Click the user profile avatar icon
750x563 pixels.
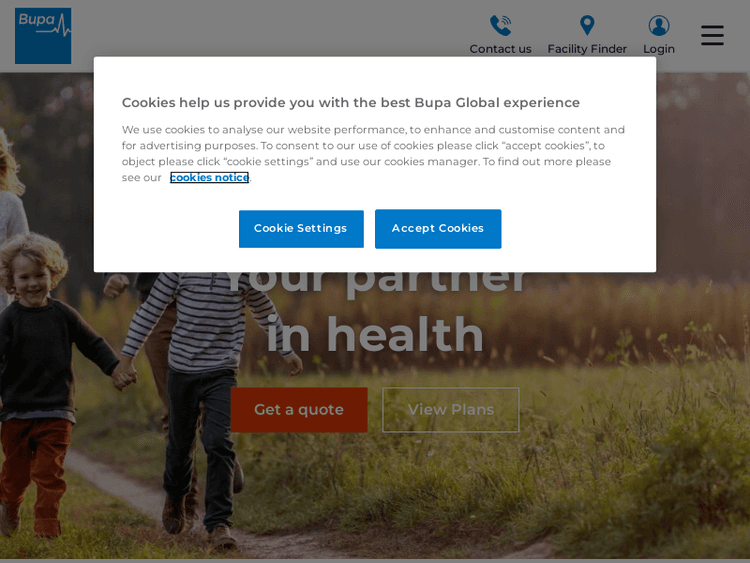(659, 25)
